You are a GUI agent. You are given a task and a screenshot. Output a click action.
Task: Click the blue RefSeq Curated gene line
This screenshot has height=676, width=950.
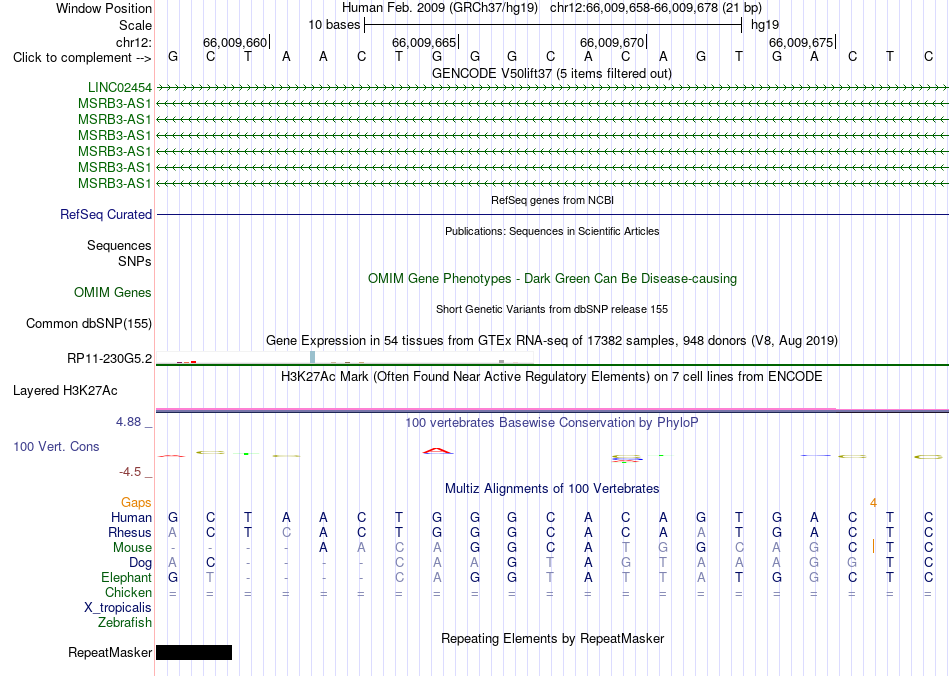click(x=552, y=214)
